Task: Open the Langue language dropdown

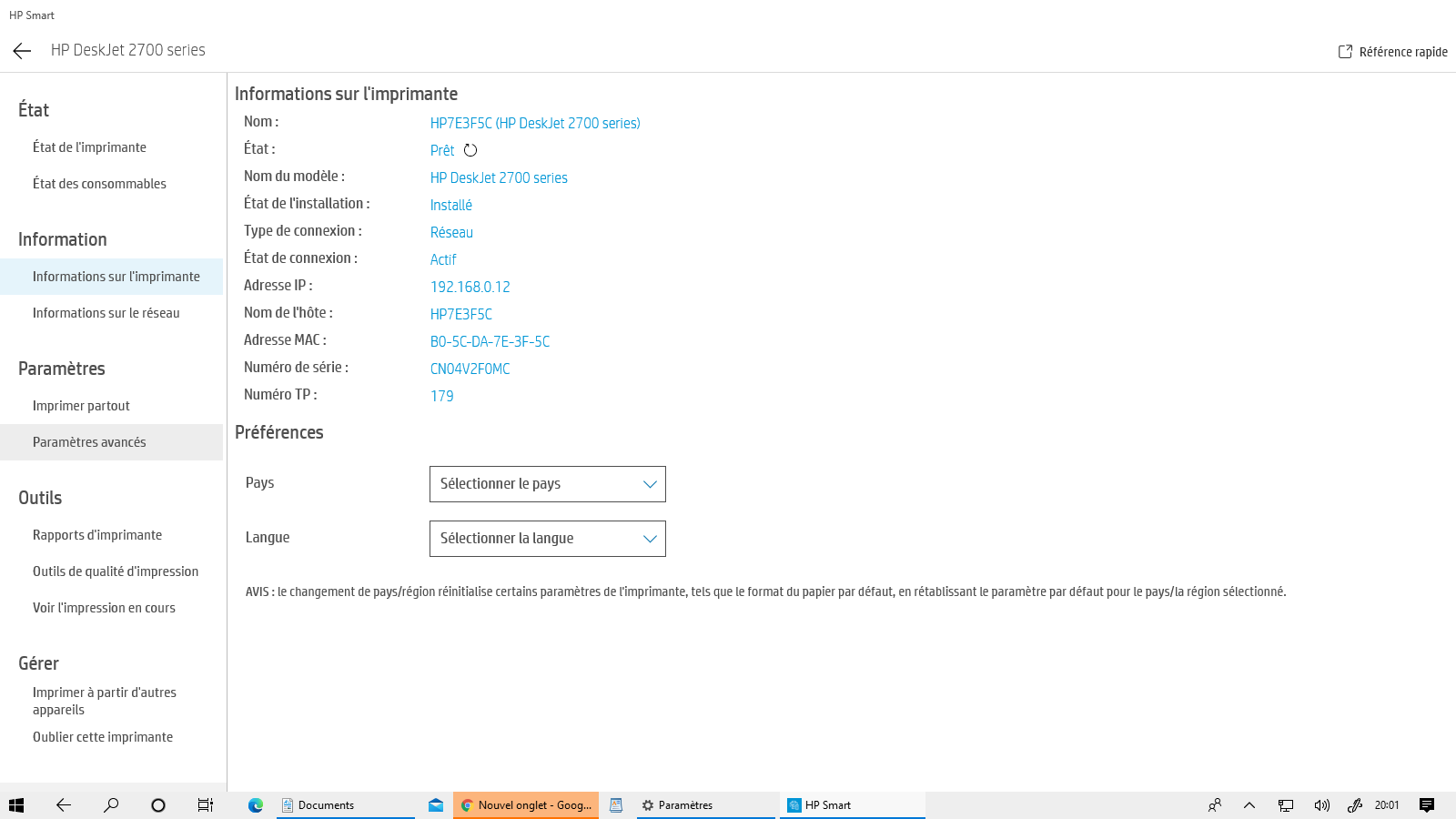Action: [x=548, y=539]
